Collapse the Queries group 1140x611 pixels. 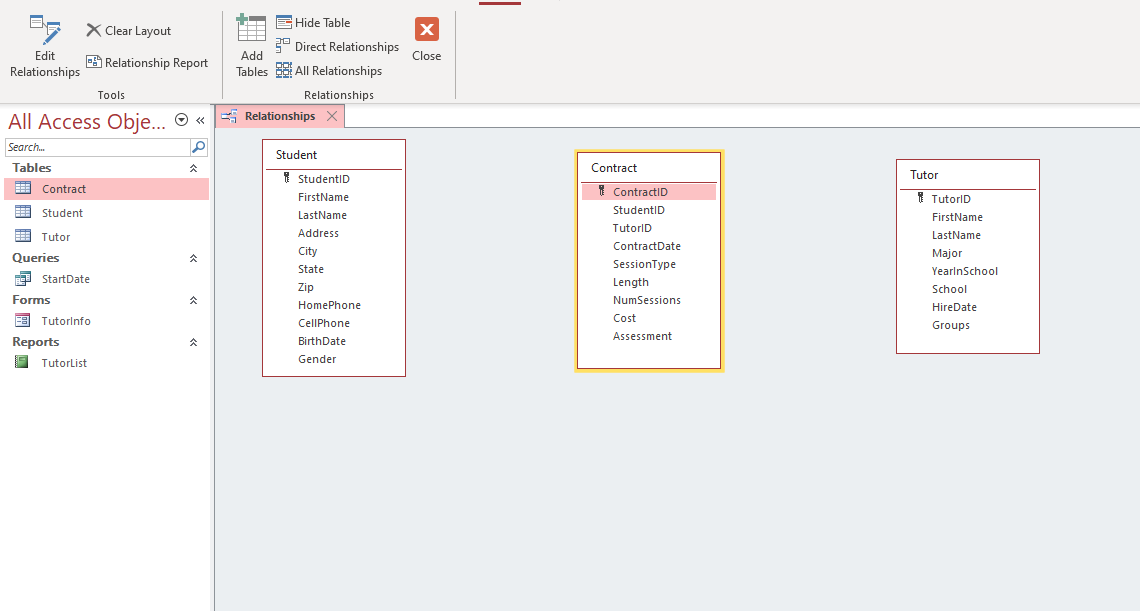click(193, 258)
